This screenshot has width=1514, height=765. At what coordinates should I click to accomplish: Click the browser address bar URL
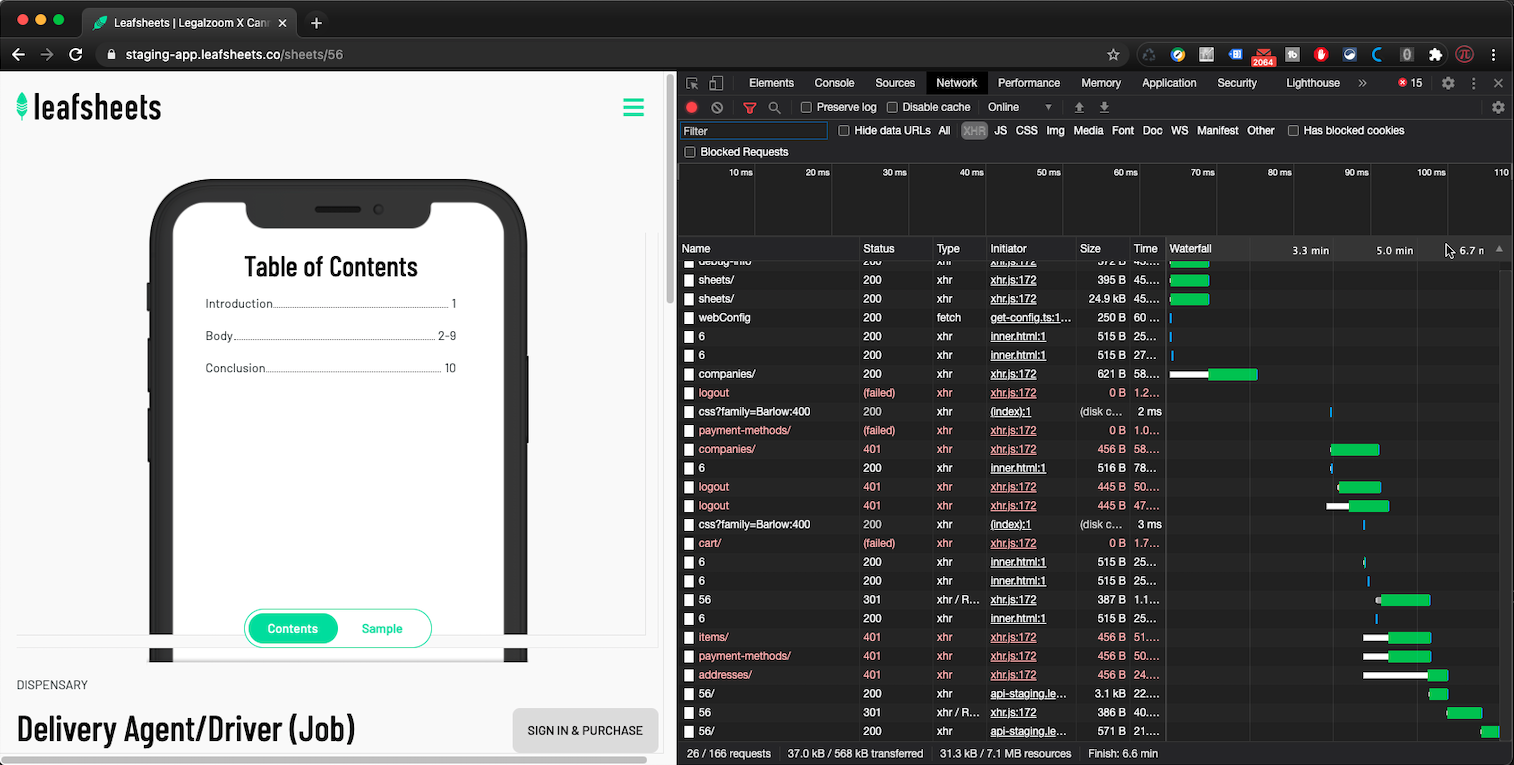coord(234,54)
